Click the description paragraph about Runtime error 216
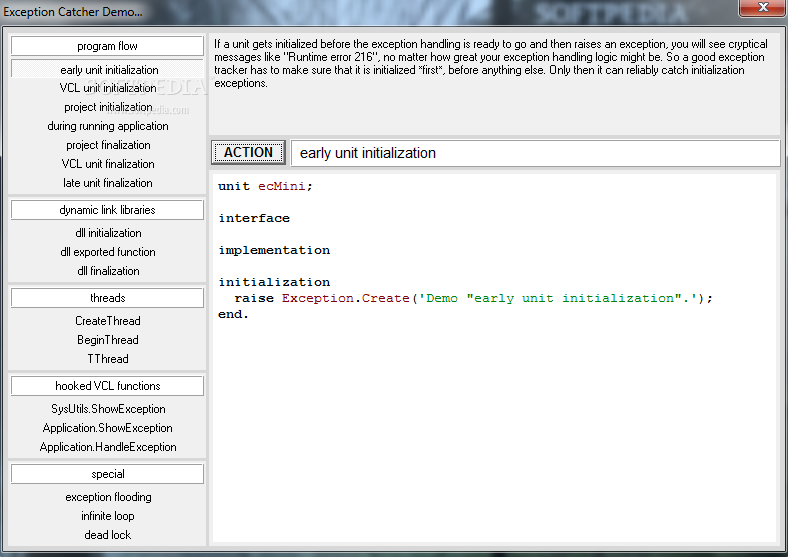 (x=491, y=63)
